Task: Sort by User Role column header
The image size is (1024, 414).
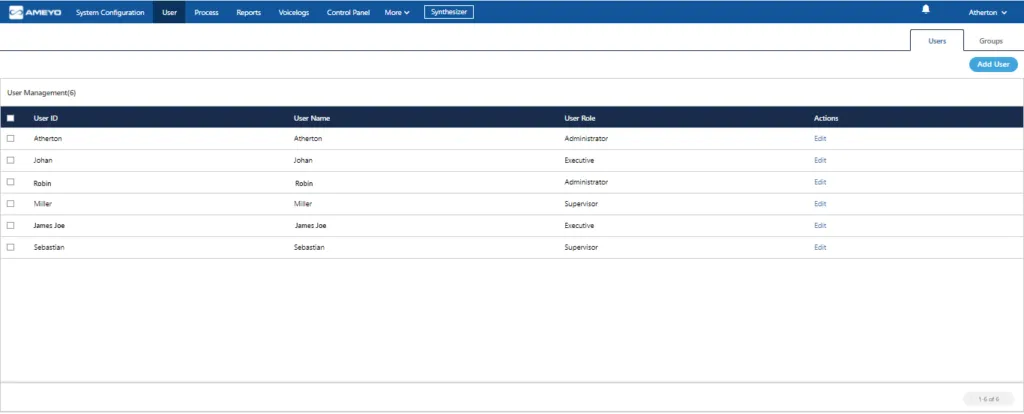Action: click(580, 118)
